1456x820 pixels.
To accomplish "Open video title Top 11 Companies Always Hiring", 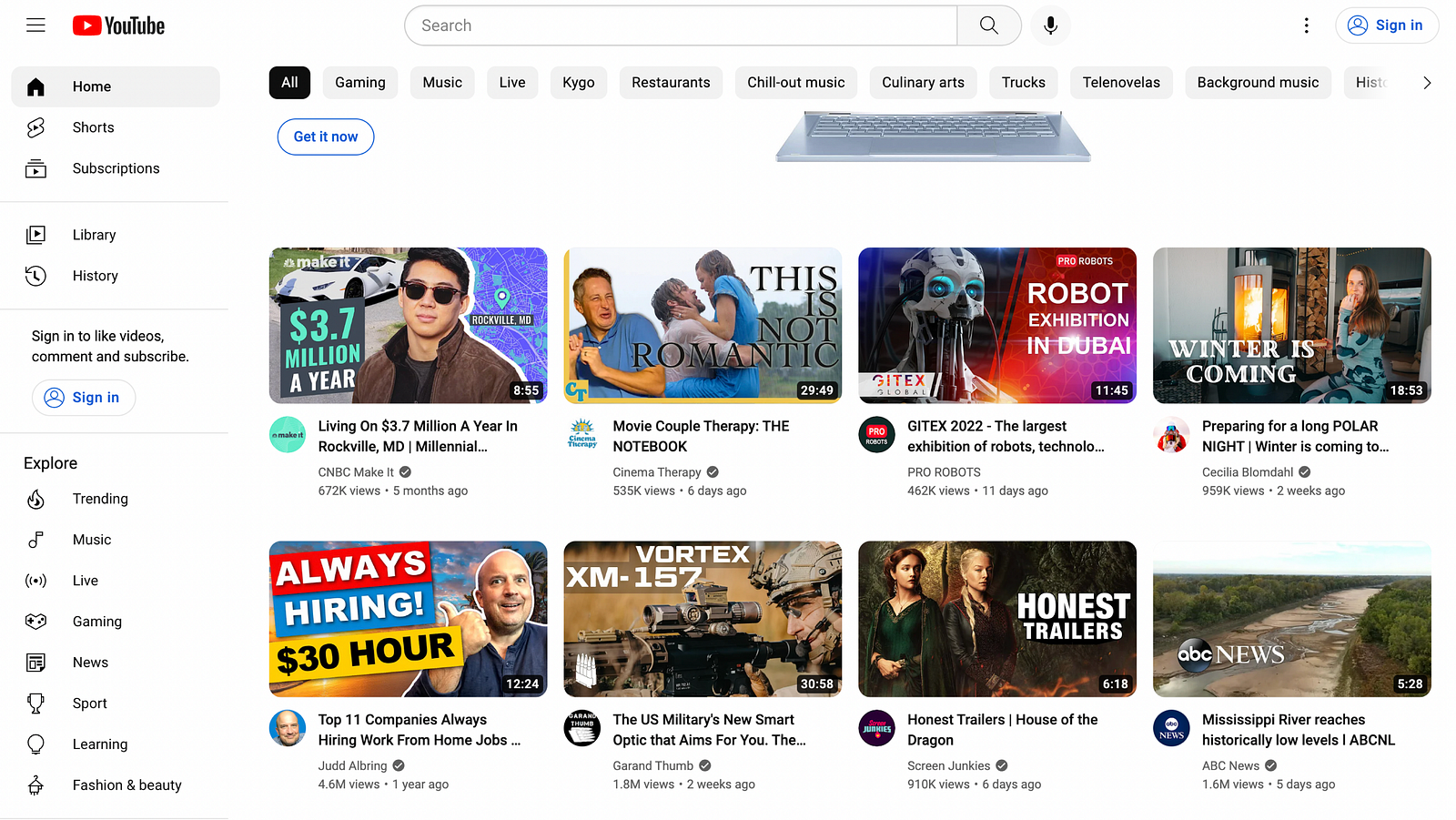I will pos(420,730).
